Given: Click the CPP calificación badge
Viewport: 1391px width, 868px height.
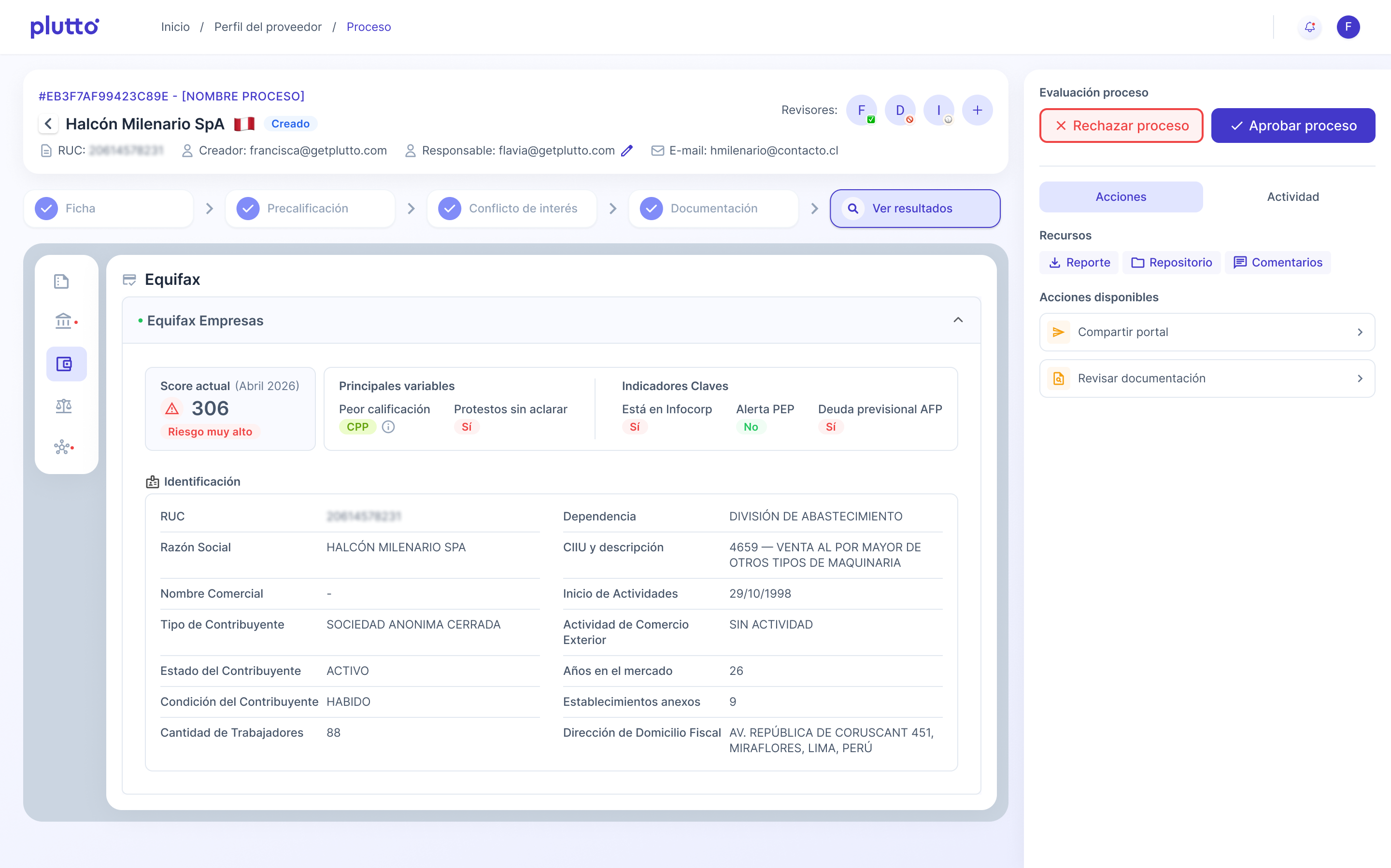Looking at the screenshot, I should 357,427.
